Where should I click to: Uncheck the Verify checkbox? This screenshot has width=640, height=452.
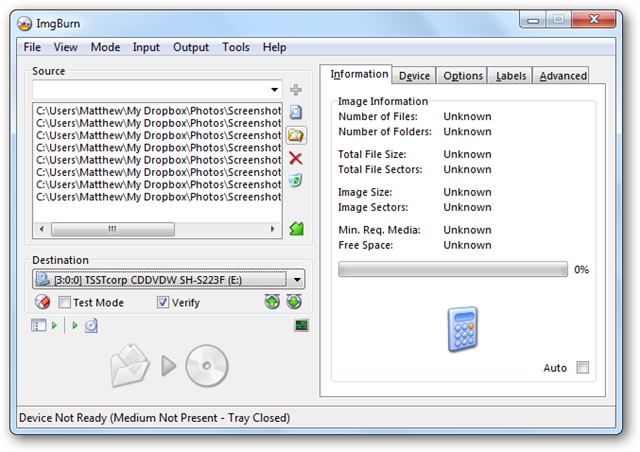pos(163,302)
